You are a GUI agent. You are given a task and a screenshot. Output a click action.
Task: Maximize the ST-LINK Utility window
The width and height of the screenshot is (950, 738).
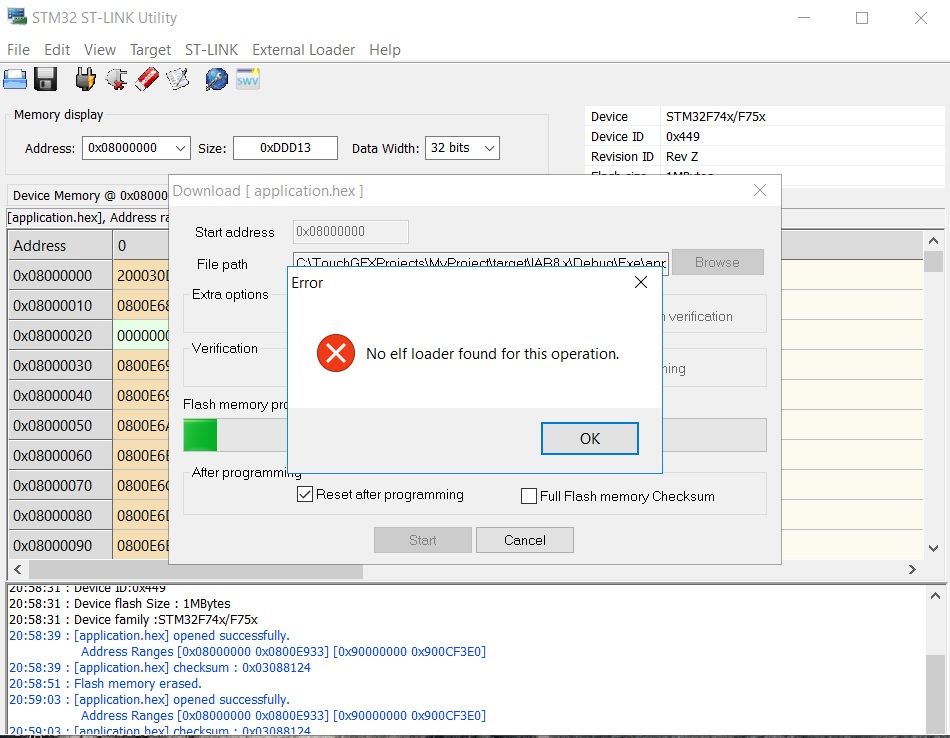tap(862, 18)
